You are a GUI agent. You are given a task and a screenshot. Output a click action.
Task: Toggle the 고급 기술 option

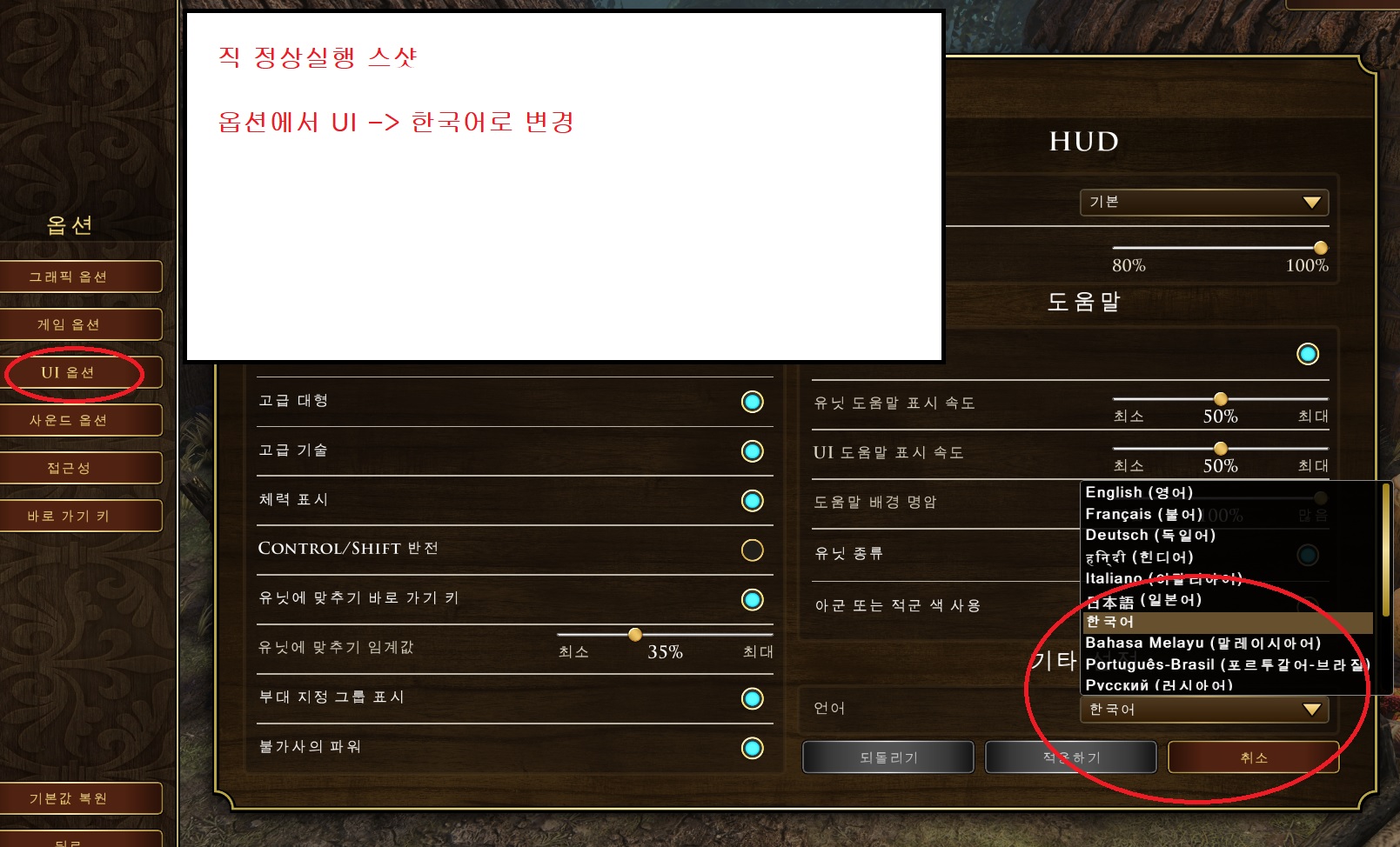pos(753,451)
